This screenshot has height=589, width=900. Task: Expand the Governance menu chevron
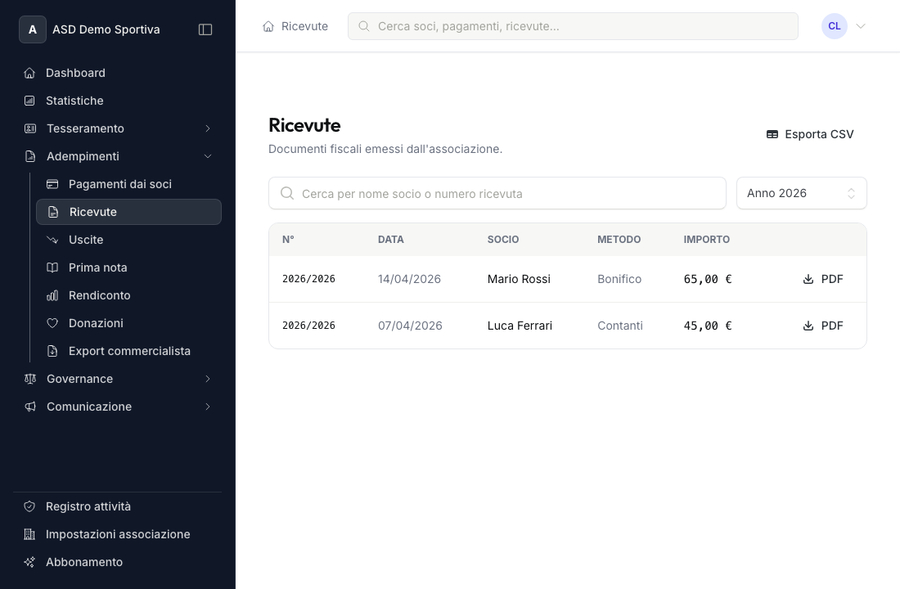coord(207,379)
